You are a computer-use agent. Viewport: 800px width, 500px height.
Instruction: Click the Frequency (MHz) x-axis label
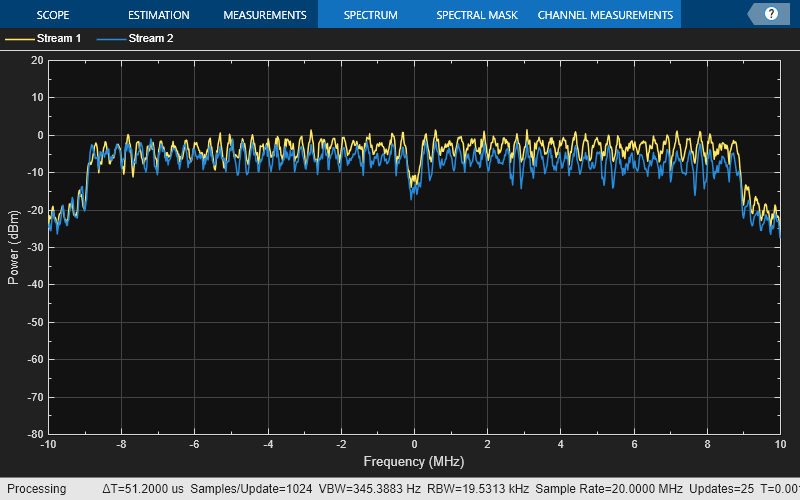point(414,462)
